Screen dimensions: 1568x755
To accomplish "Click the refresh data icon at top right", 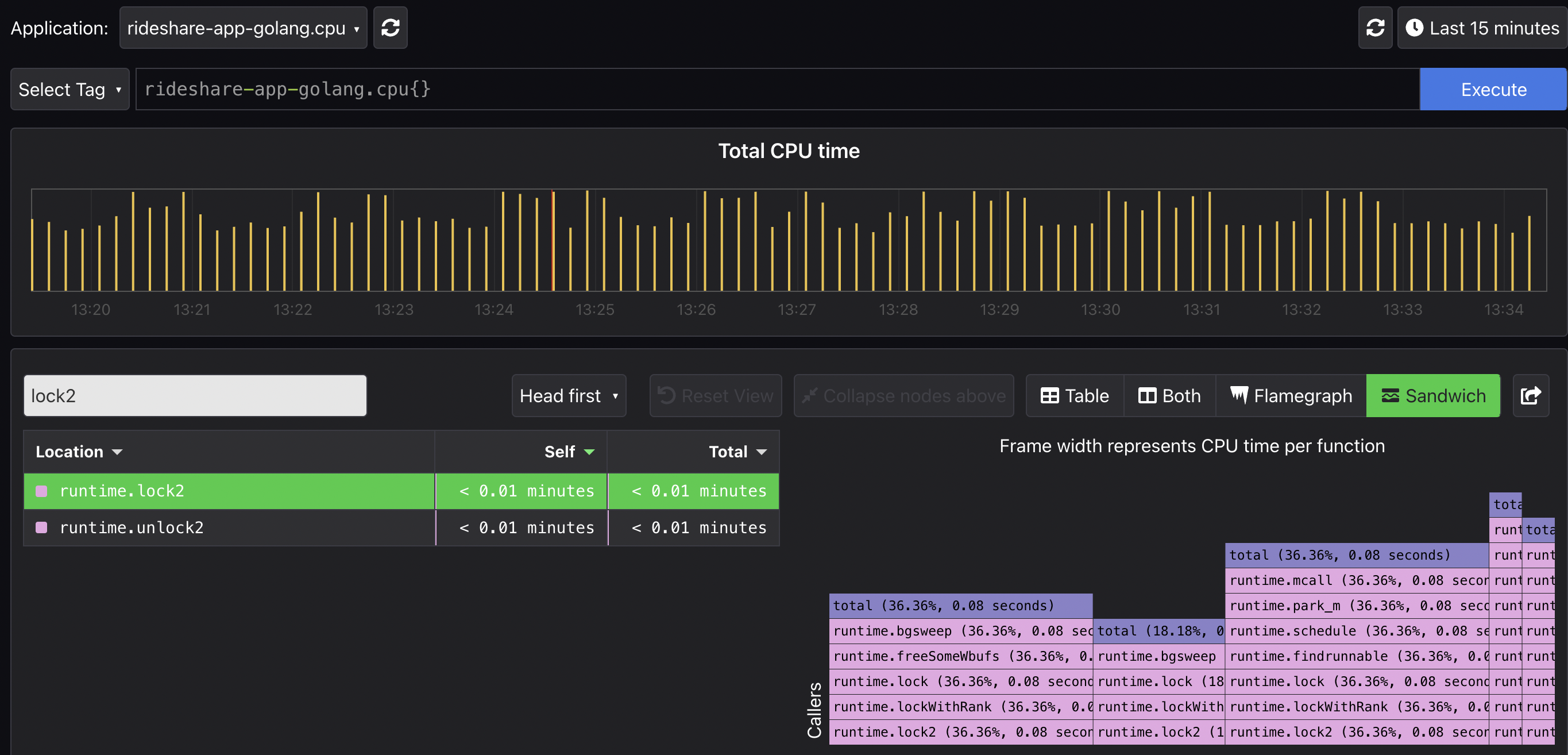I will point(1375,28).
